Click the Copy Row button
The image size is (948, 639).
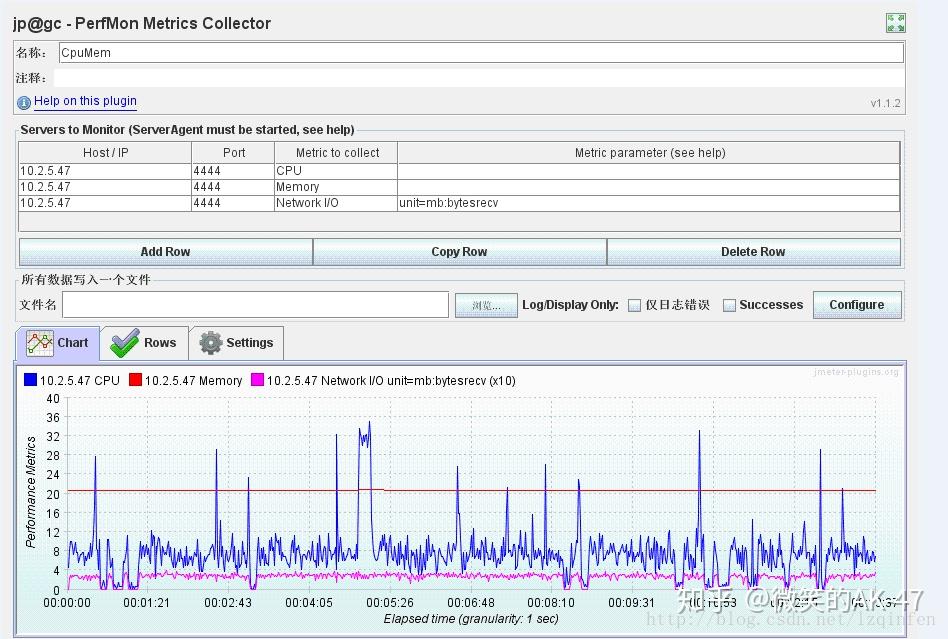point(459,251)
